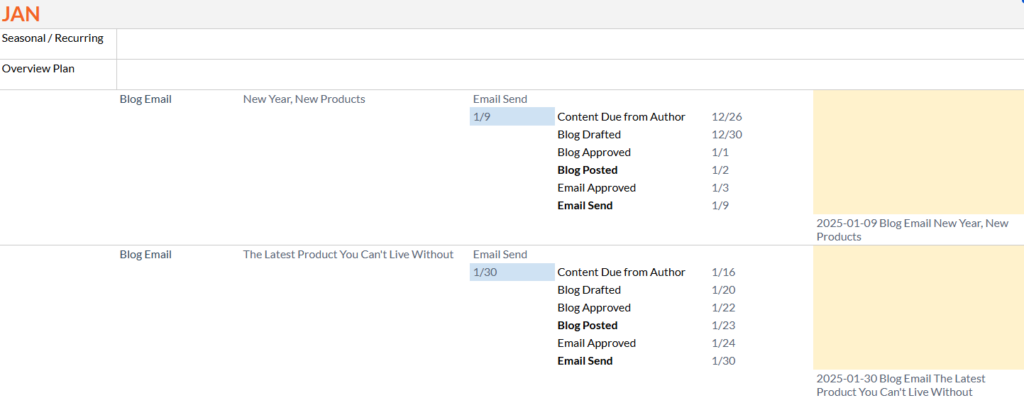Select the blue 1/30 send date cell
1024x398 pixels.
click(x=512, y=272)
